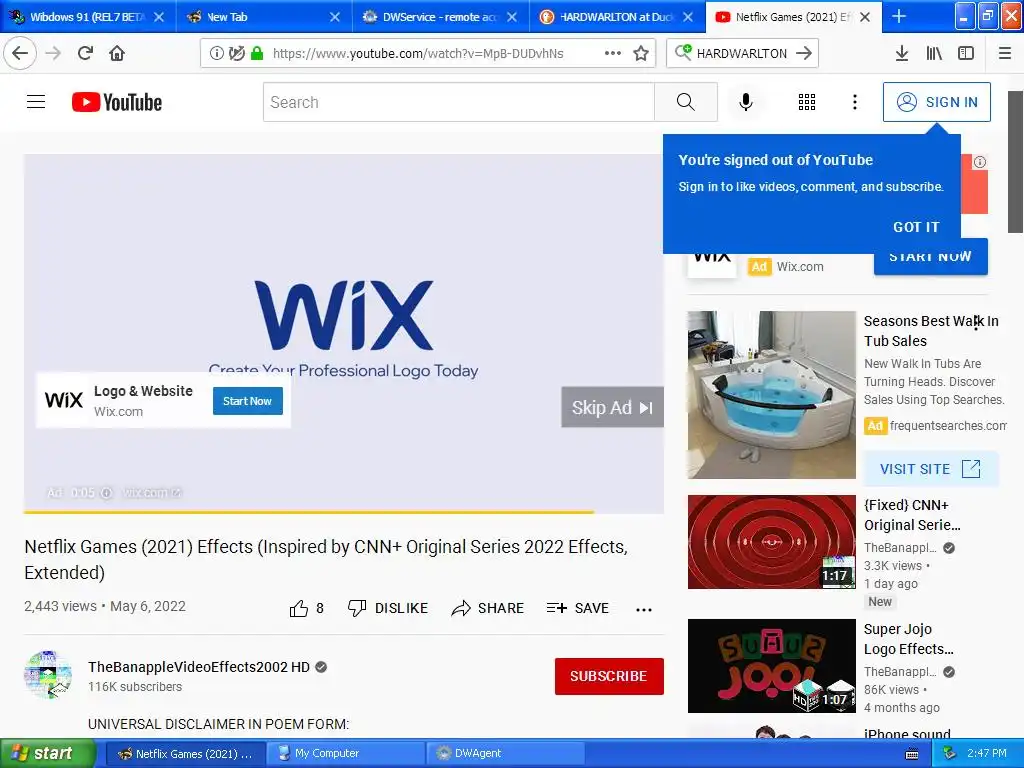Bookmark this page with star icon
The height and width of the screenshot is (768, 1024).
[x=641, y=53]
